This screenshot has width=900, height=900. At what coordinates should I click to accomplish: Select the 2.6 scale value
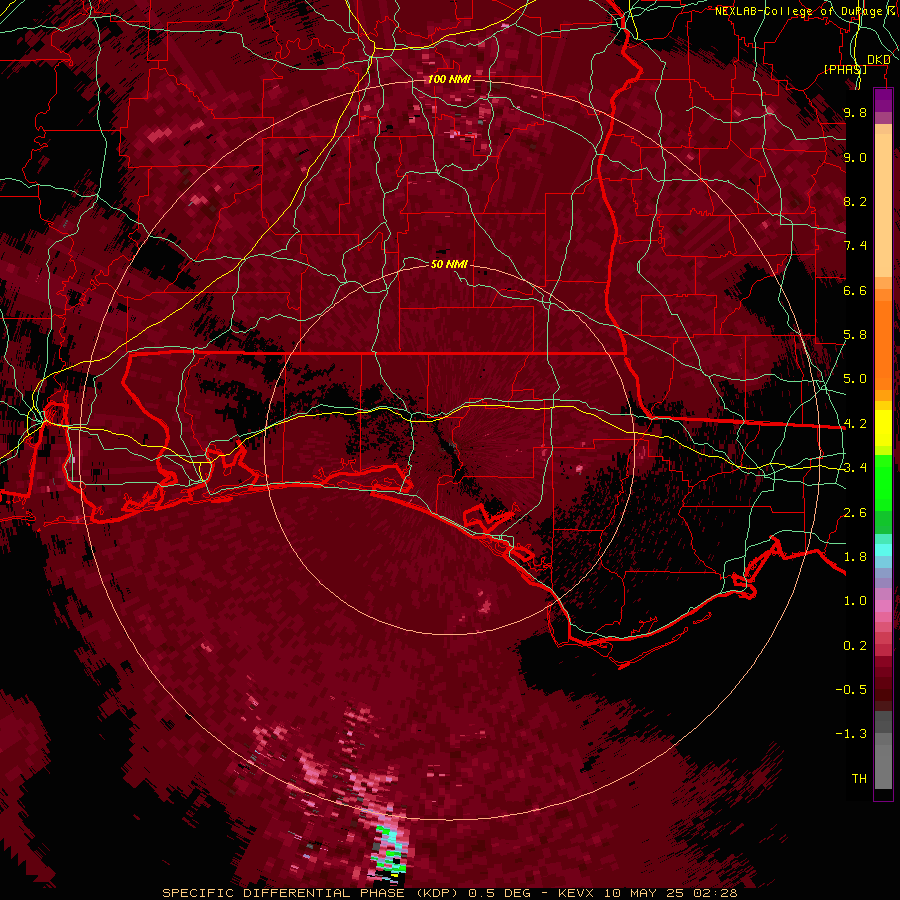[x=855, y=512]
